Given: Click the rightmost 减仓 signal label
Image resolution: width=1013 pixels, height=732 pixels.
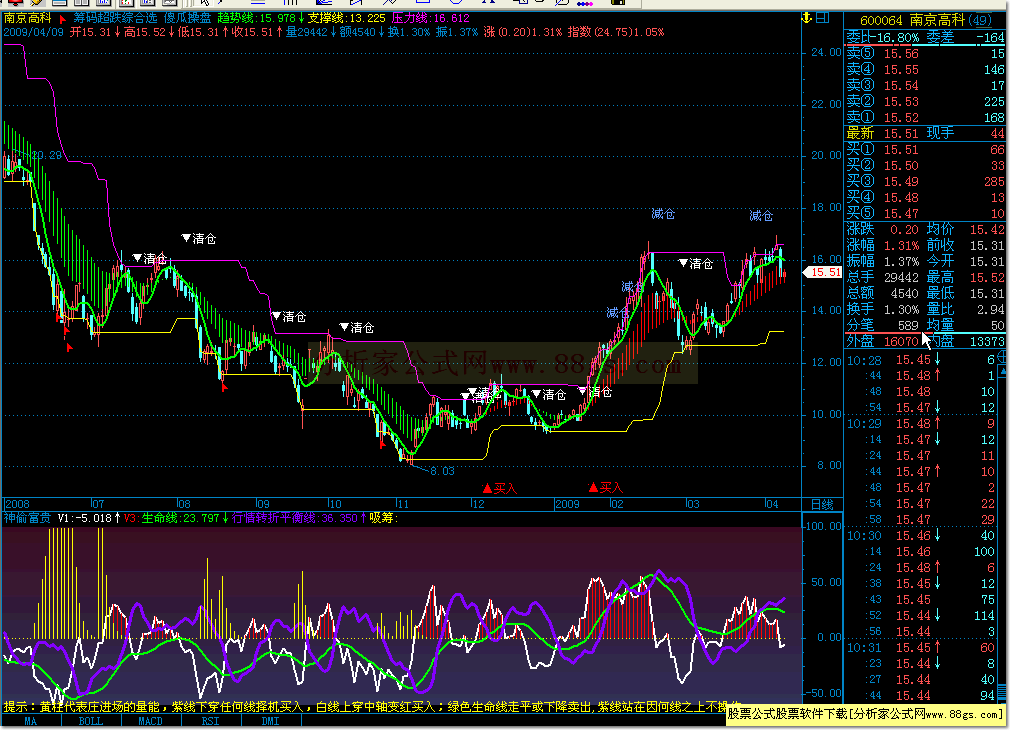Looking at the screenshot, I should click(761, 216).
